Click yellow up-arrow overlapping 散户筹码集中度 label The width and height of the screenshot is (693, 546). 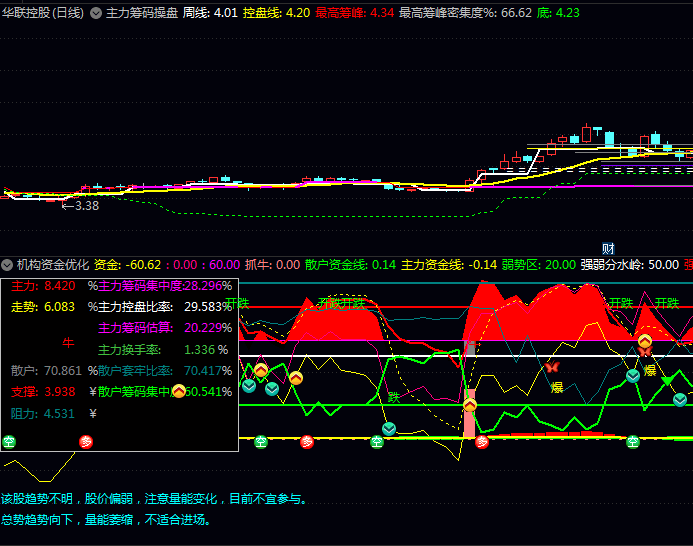point(179,391)
